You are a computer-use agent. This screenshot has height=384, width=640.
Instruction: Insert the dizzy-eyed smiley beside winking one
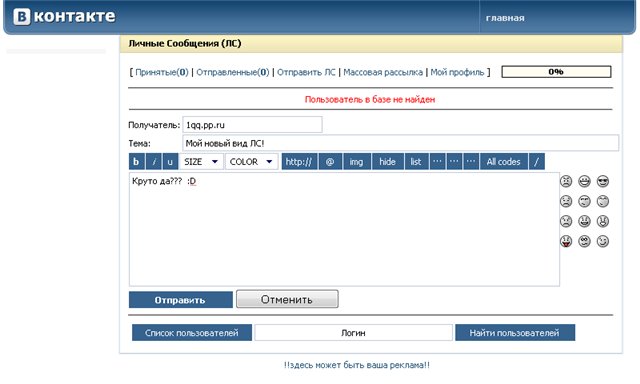[x=584, y=242]
